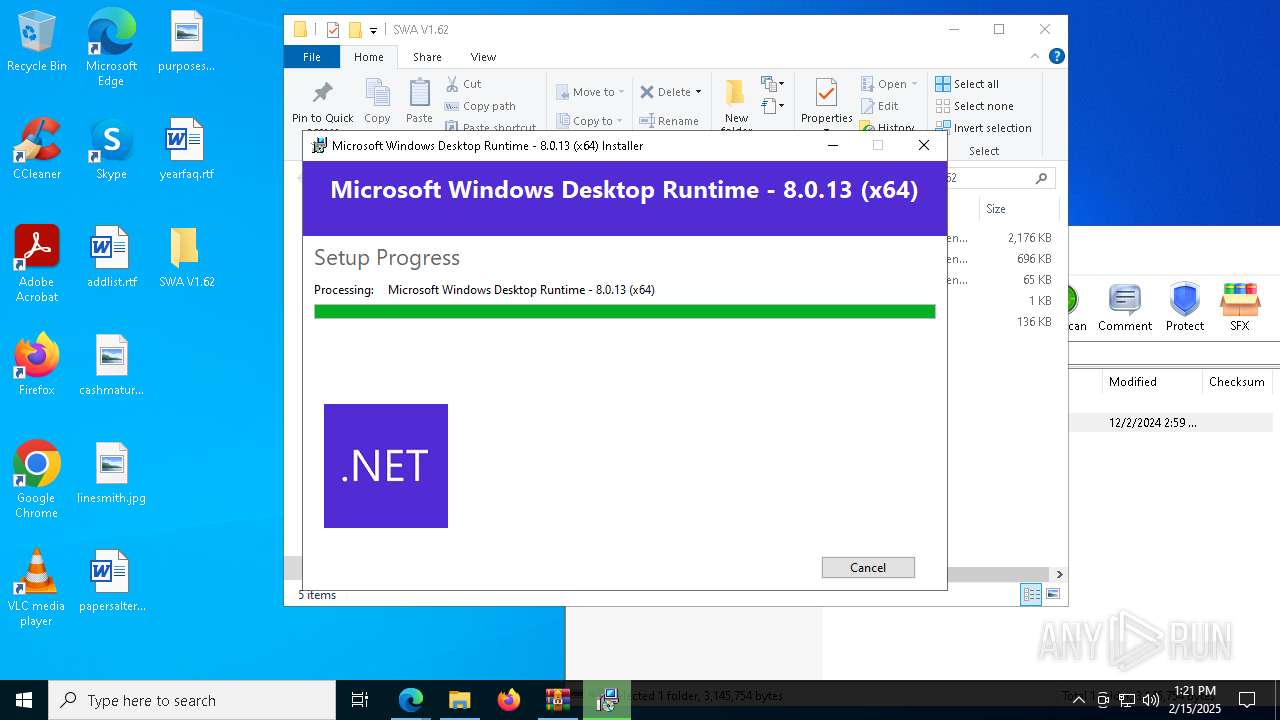Open Customize Quick Access Toolbar dropdown
Viewport: 1280px width, 720px height.
click(373, 31)
